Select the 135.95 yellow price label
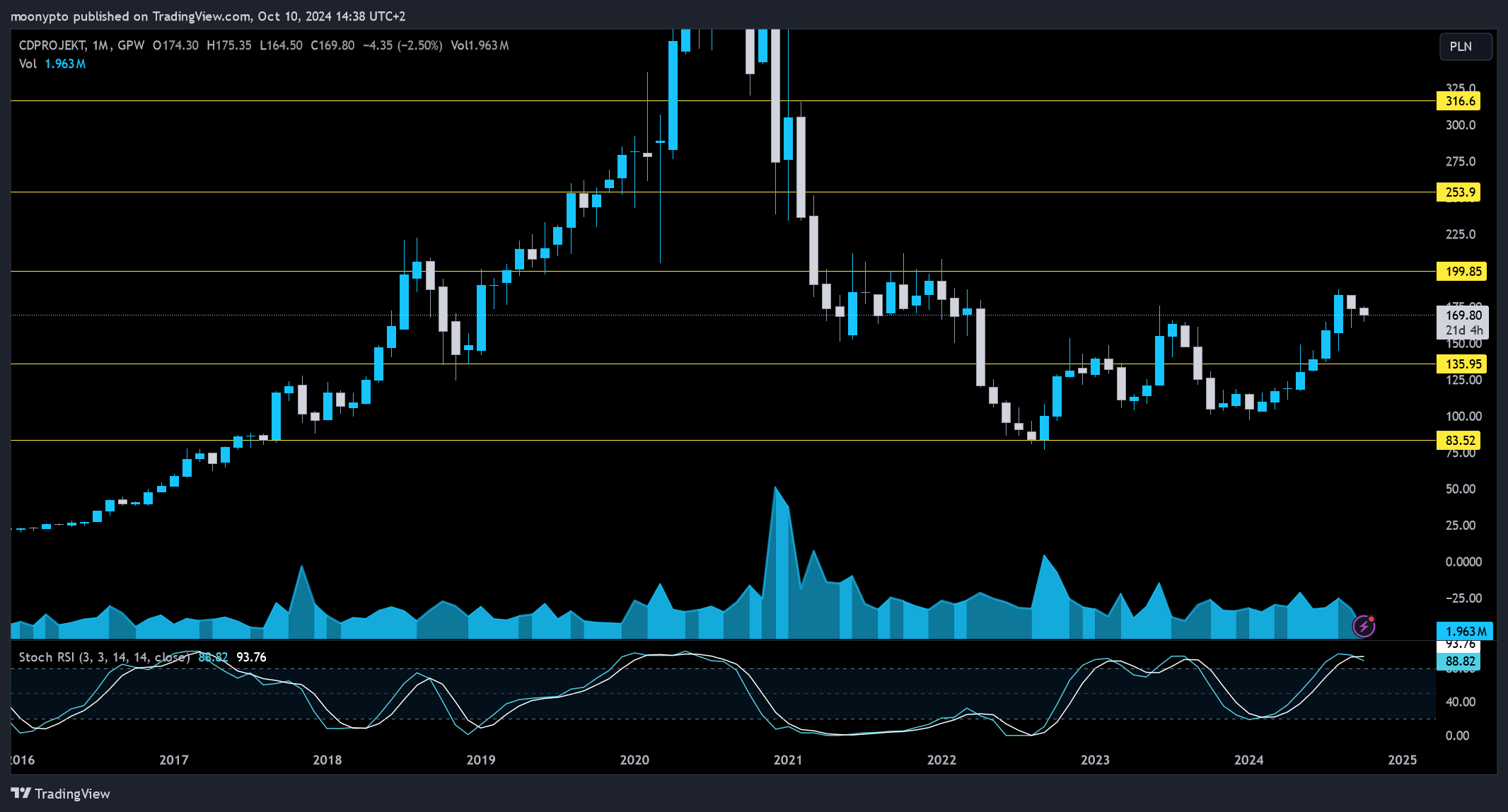1508x812 pixels. 1461,364
